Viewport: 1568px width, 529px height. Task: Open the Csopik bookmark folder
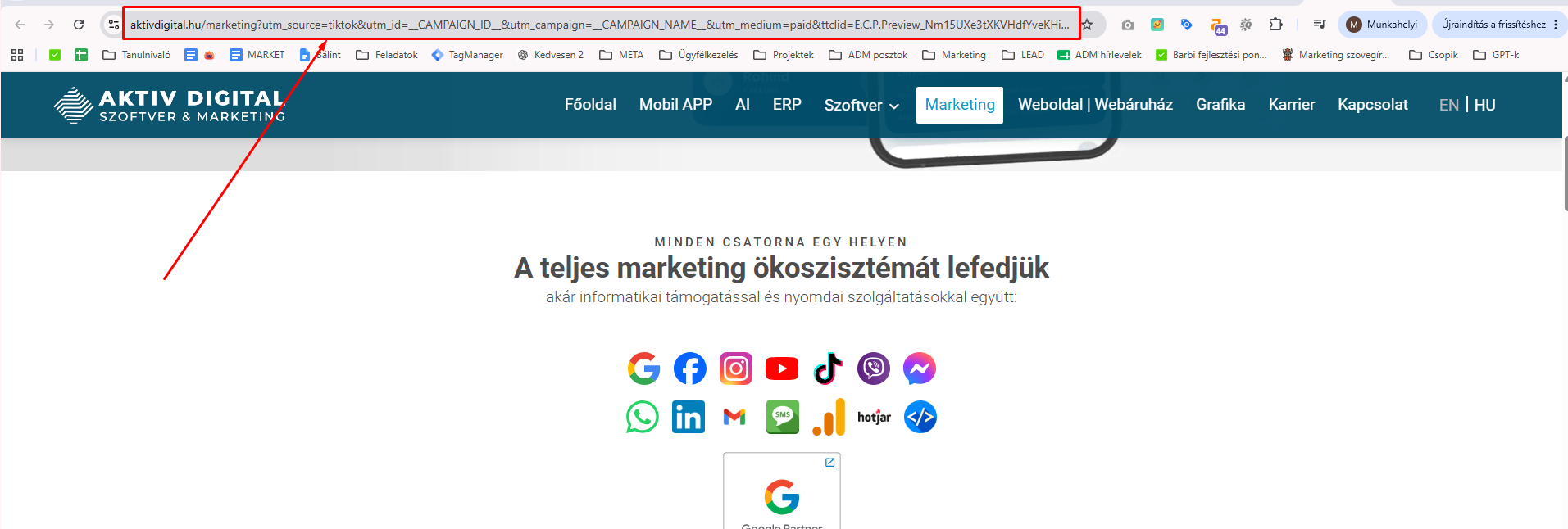1433,55
